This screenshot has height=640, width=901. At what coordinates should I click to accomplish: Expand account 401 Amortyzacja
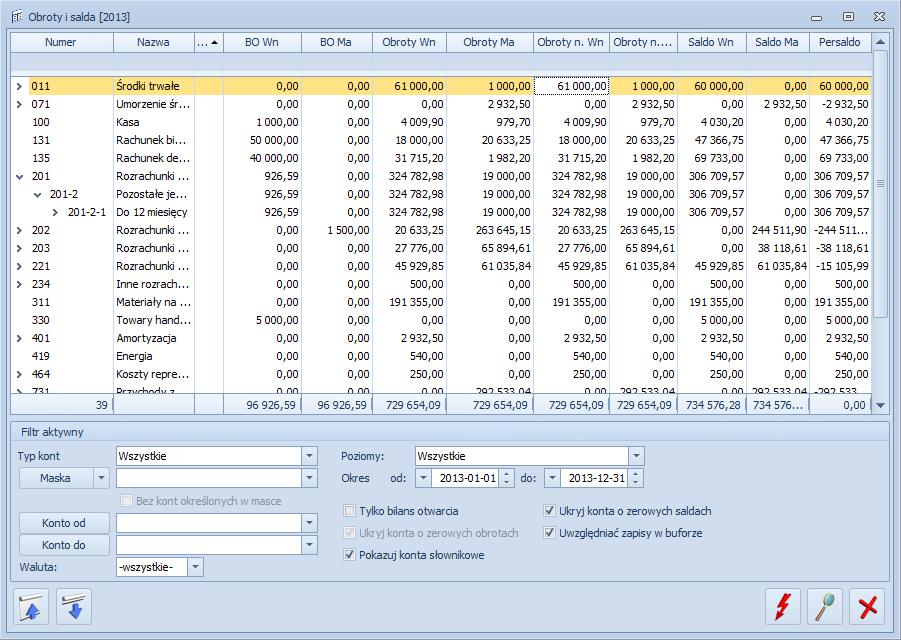20,338
